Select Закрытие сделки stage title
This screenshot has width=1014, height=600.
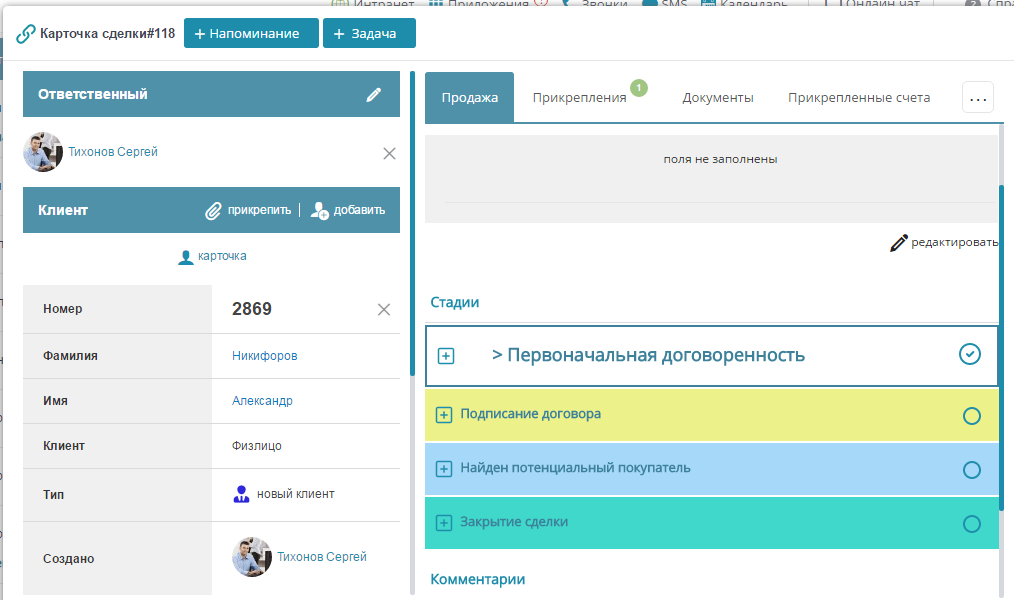tap(513, 522)
